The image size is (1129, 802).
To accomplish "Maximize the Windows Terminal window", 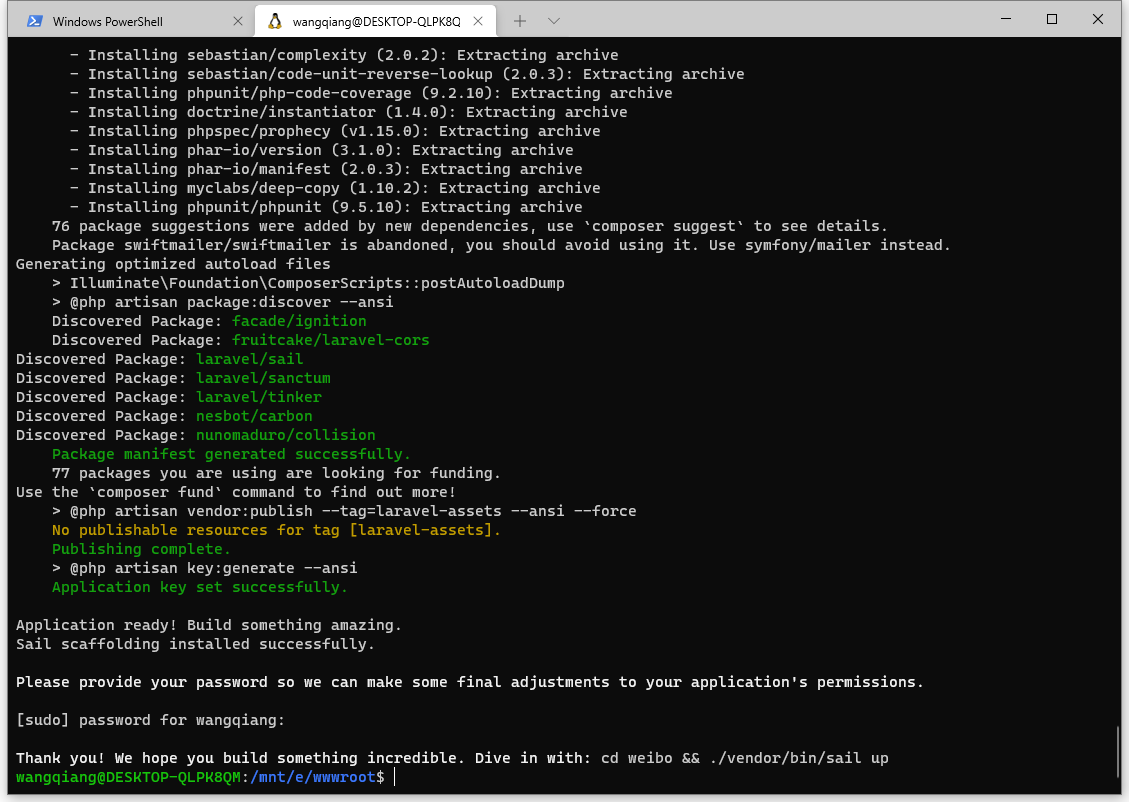I will pos(1052,19).
